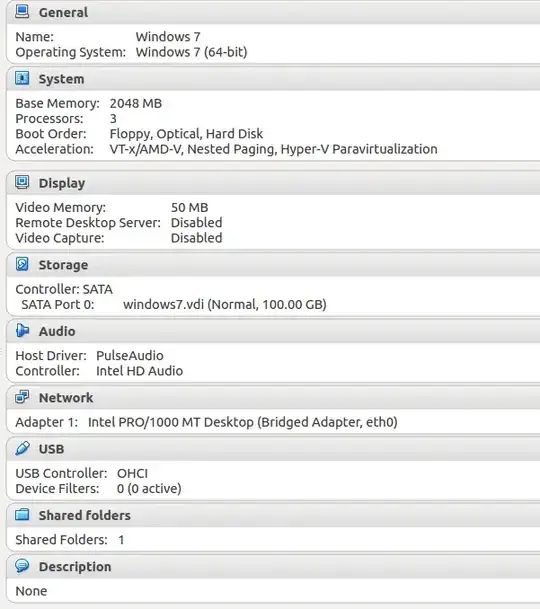Click the 'SATA Port 0:' label
Screen dimensions: 540x609
coord(58,304)
